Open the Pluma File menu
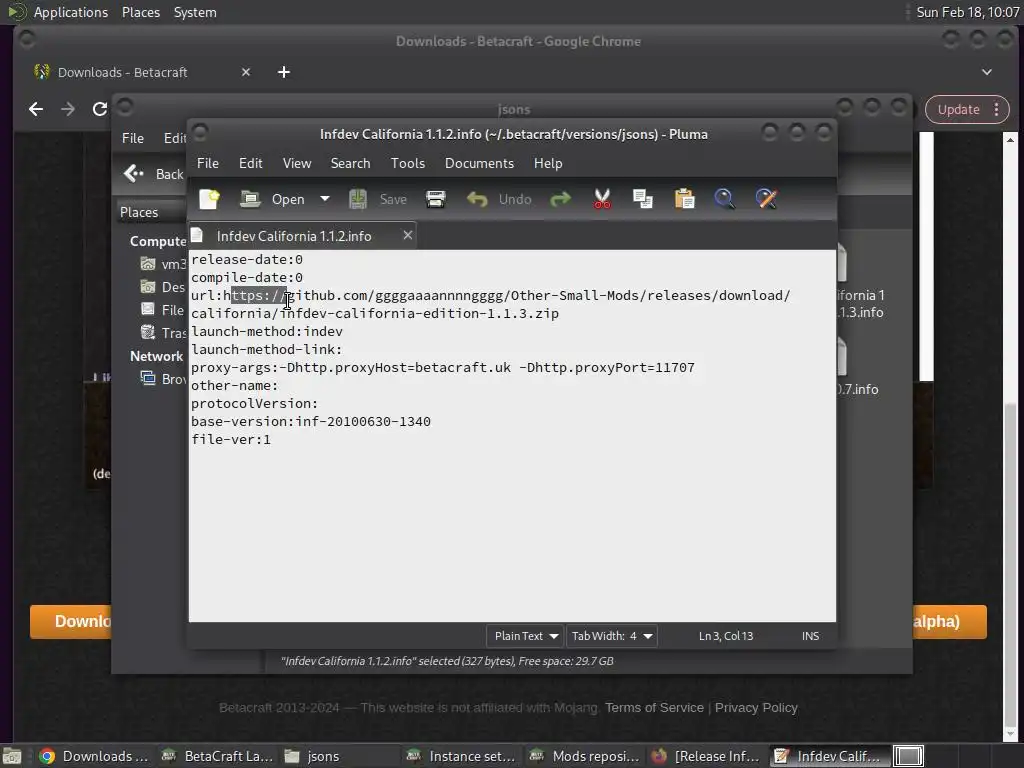This screenshot has height=768, width=1024. (208, 163)
